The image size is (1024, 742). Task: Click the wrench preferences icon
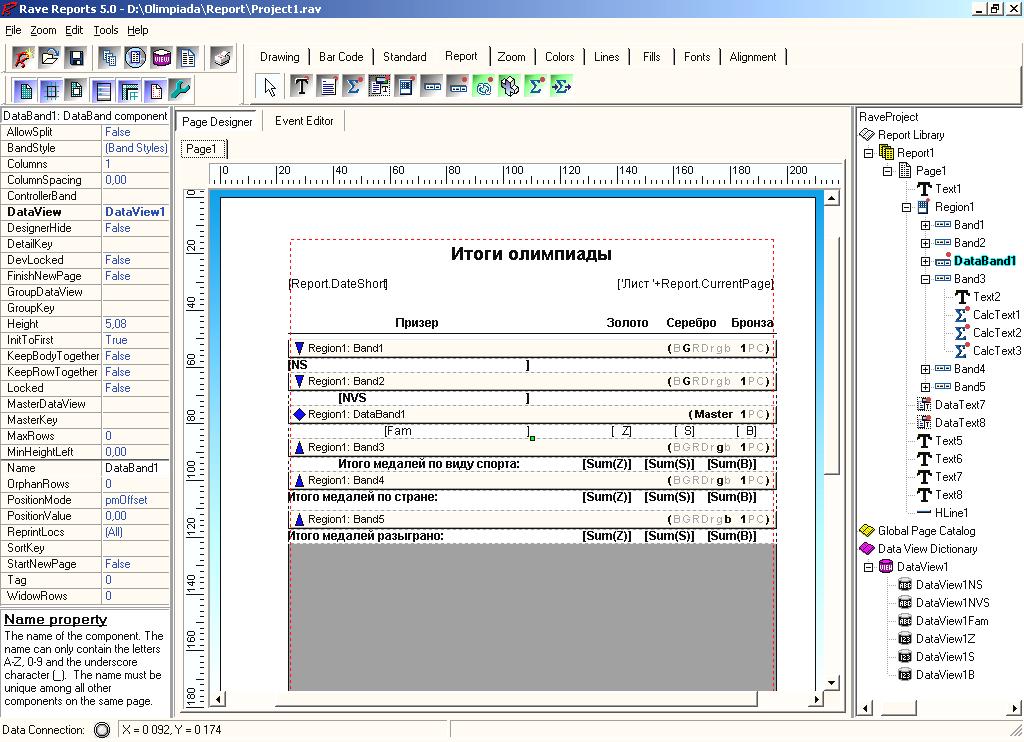180,90
